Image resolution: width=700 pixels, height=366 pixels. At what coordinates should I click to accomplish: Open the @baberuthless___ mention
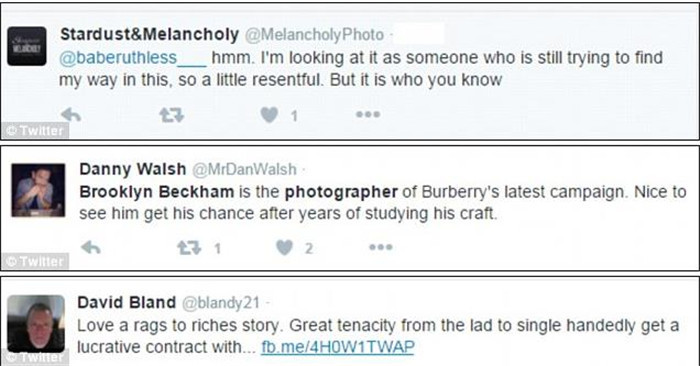pos(133,58)
